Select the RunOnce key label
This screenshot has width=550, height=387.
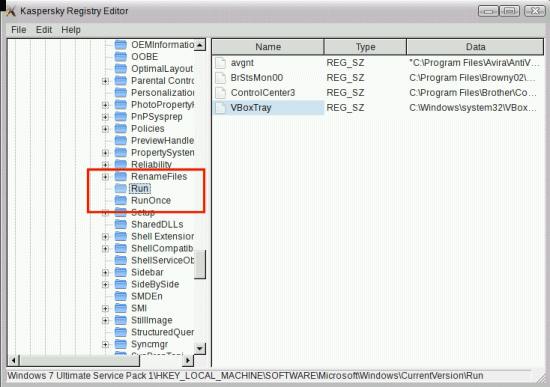click(151, 200)
